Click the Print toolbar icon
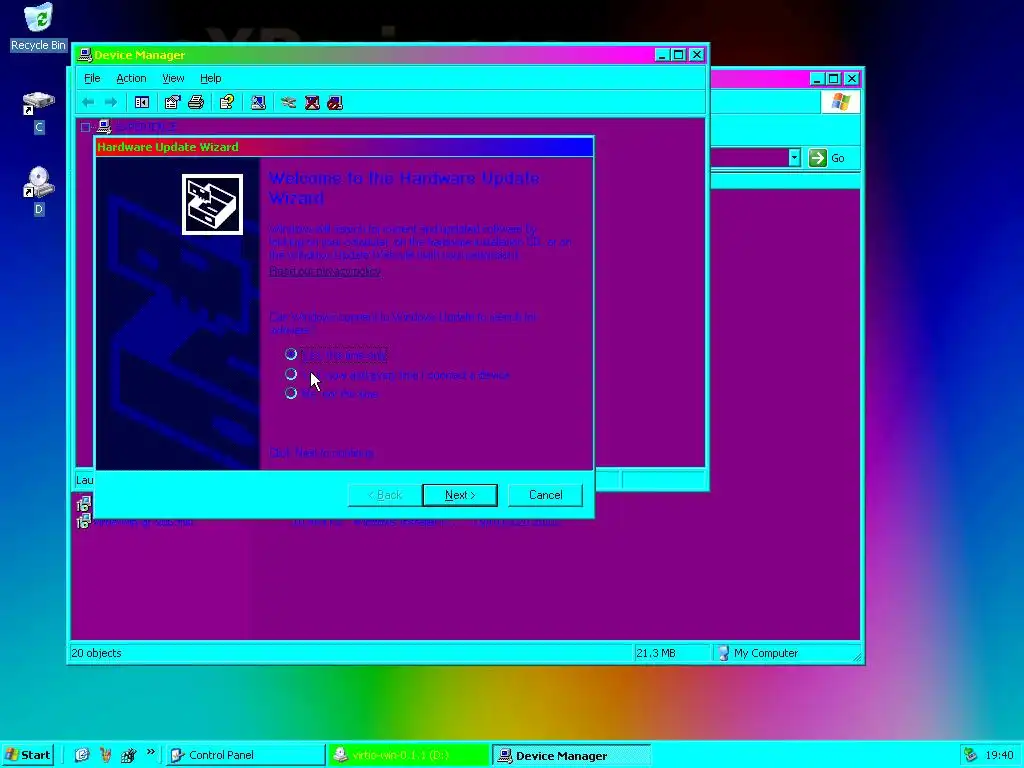Screen dimensions: 1024x768 point(196,103)
